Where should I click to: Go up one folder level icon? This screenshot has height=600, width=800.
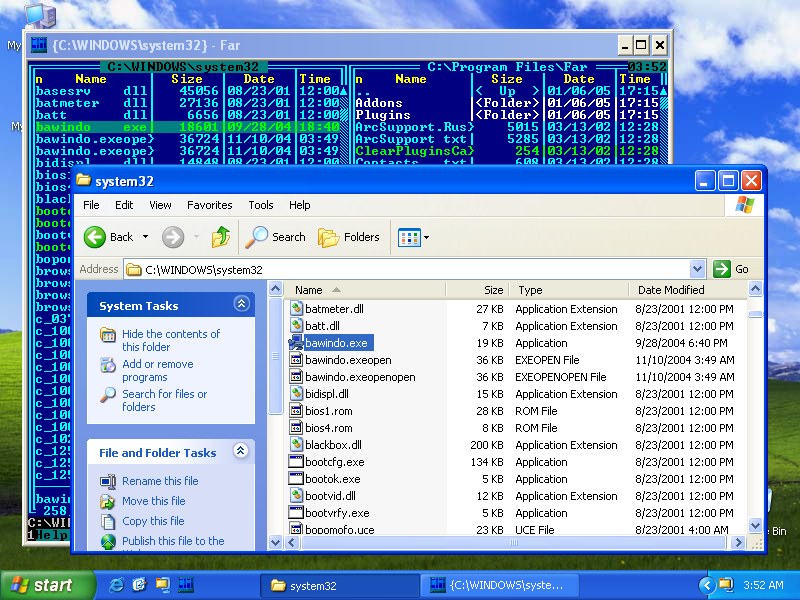(221, 237)
